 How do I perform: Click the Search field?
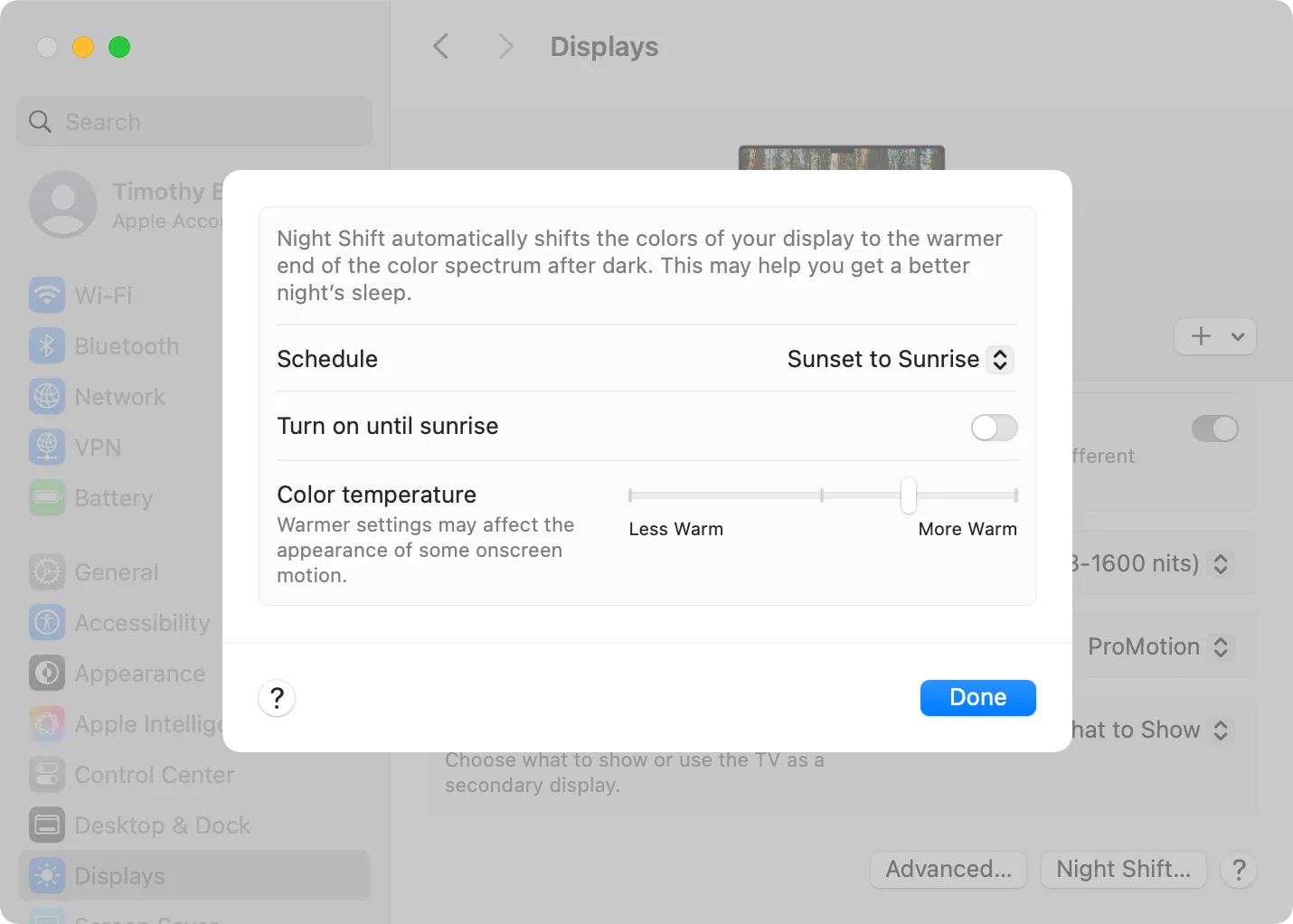coord(194,121)
